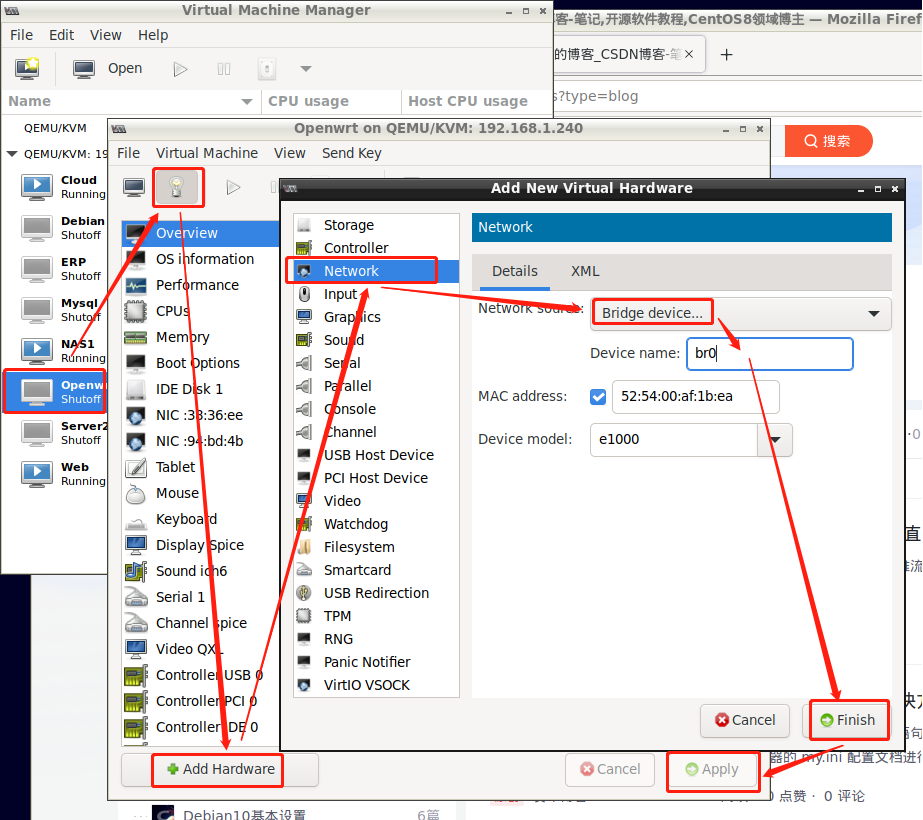Select Watchdog hardware type
Screen dimensions: 923x820
pyautogui.click(x=376, y=524)
